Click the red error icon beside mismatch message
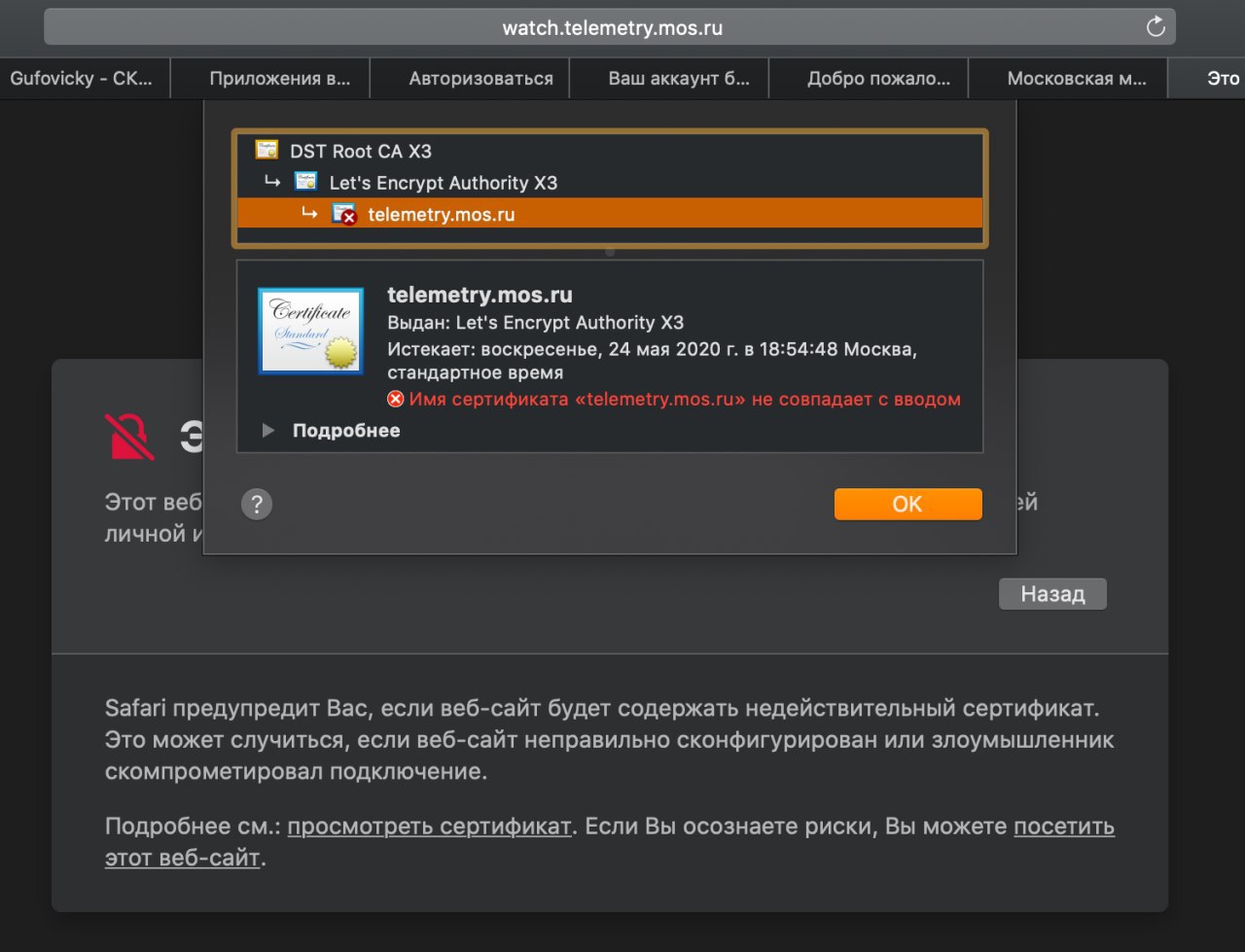This screenshot has height=952, width=1245. pyautogui.click(x=395, y=399)
